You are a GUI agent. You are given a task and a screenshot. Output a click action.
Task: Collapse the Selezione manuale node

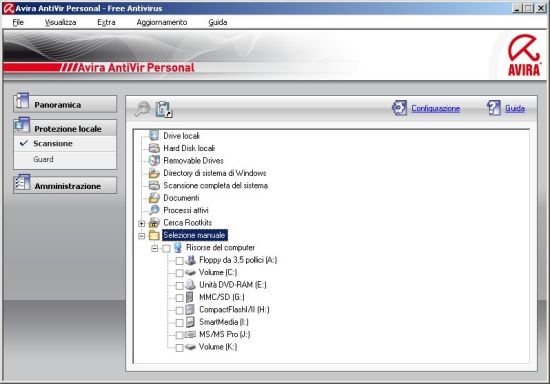(141, 236)
